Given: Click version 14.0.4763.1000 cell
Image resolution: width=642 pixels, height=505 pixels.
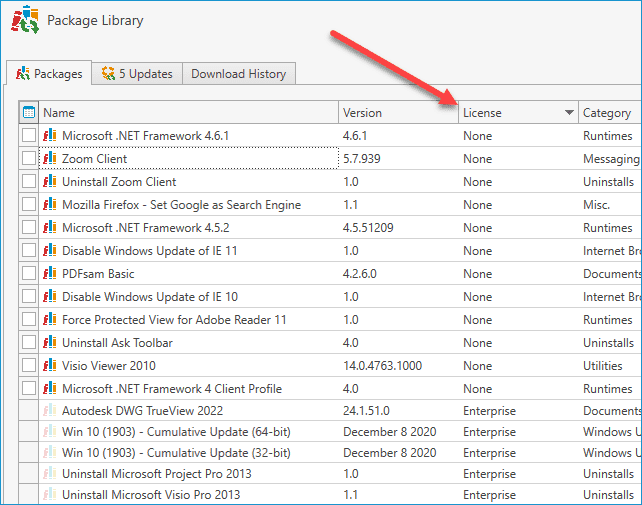Looking at the screenshot, I should click(382, 365).
